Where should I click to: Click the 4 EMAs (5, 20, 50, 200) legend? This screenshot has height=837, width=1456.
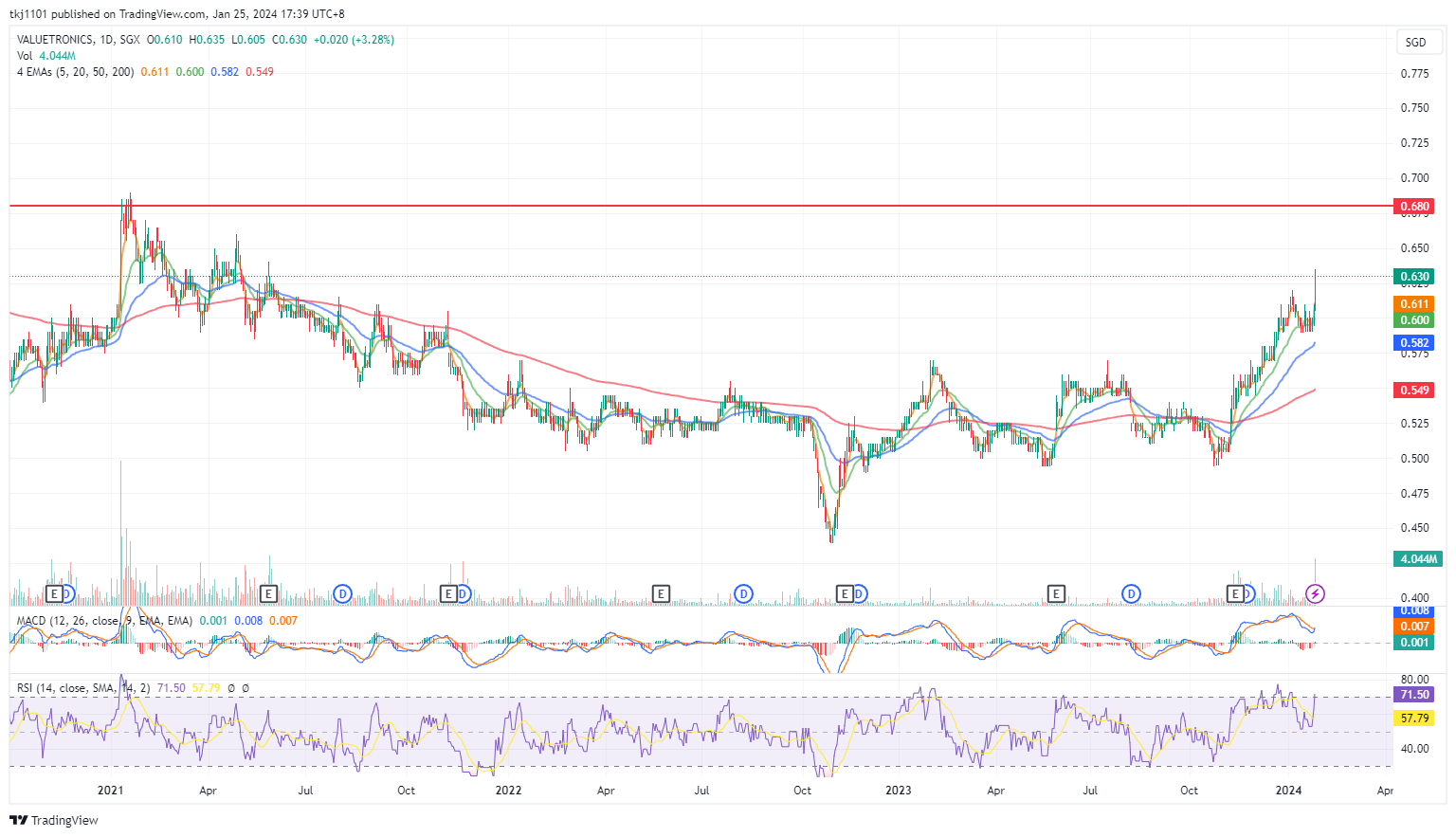pos(76,72)
